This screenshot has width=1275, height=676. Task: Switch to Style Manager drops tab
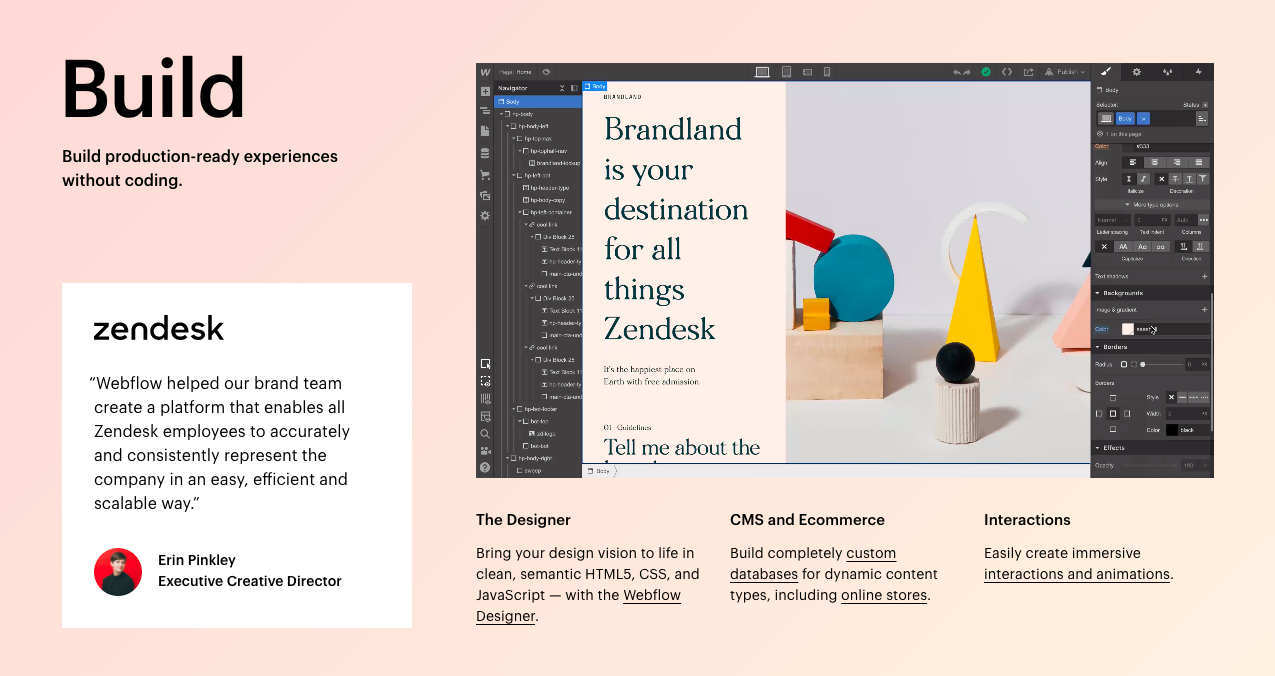(1167, 72)
